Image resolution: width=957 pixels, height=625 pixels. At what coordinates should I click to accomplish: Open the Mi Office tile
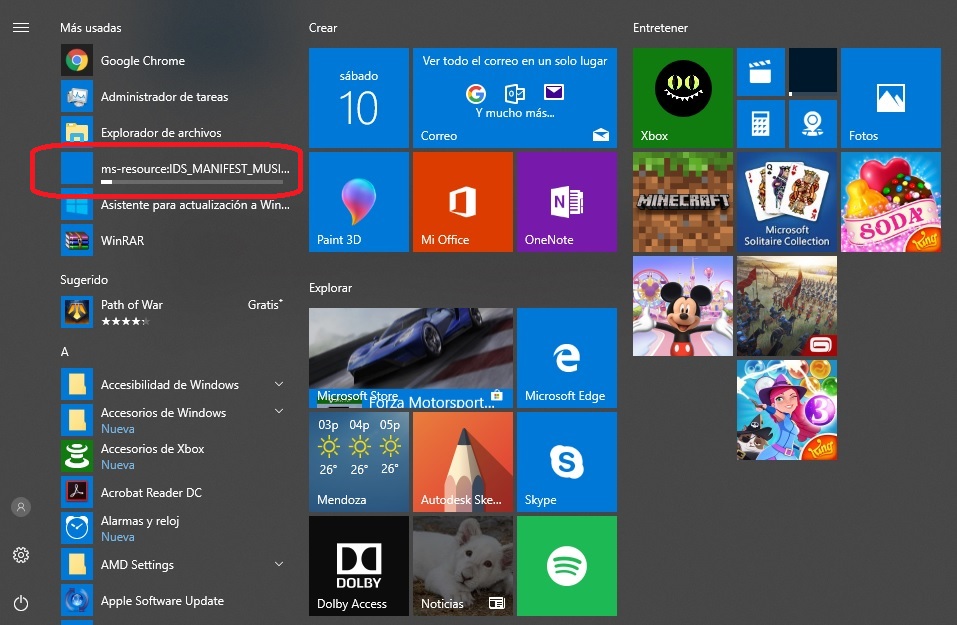coord(463,202)
